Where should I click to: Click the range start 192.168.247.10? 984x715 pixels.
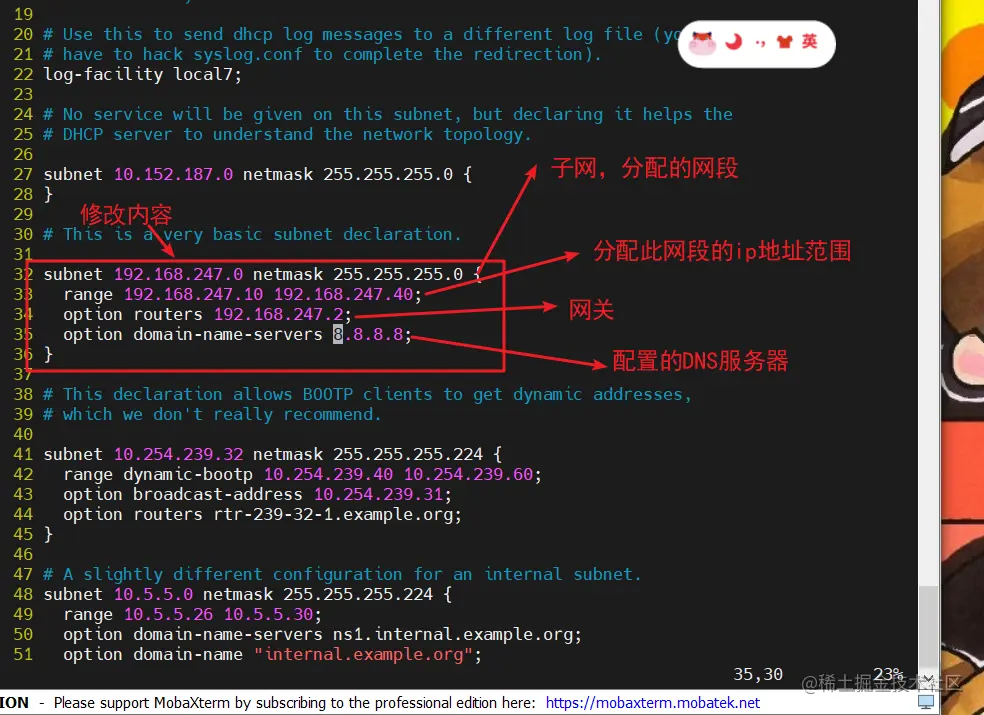click(x=193, y=294)
